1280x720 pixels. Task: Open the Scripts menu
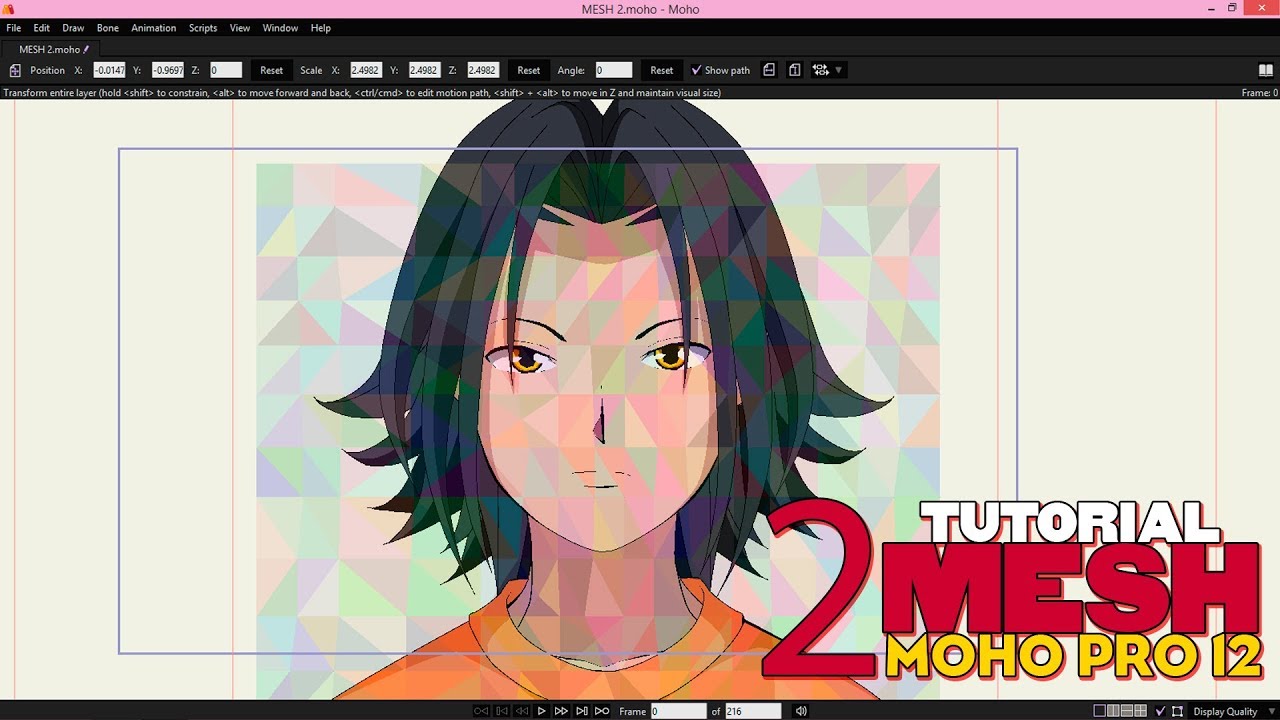point(203,28)
